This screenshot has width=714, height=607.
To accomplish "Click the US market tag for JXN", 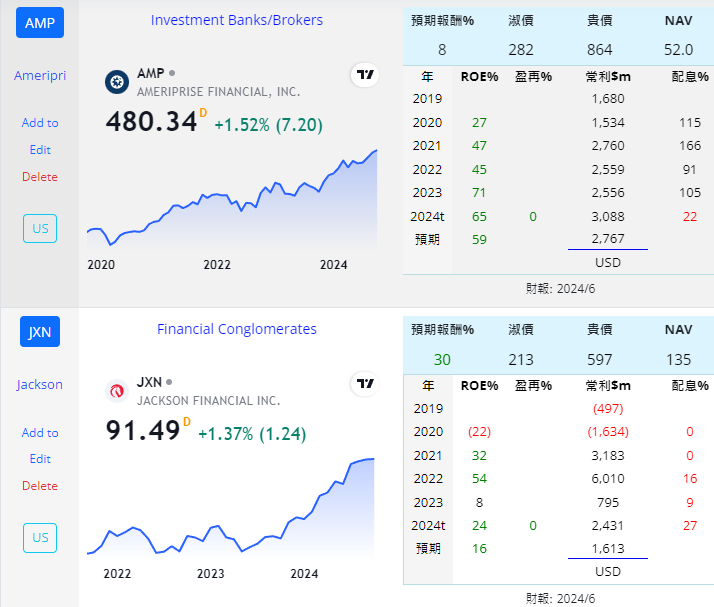I will (x=40, y=538).
